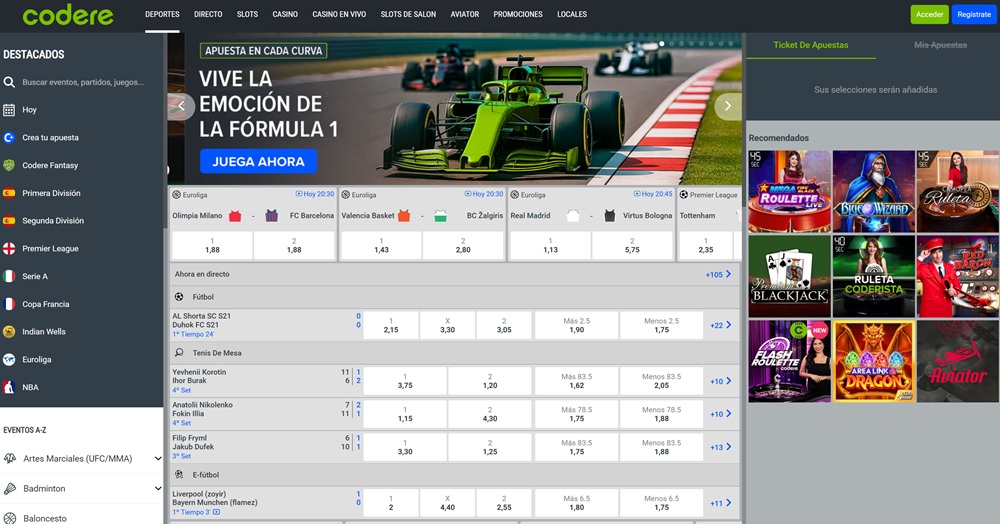This screenshot has width=1000, height=524.
Task: Open the DEPORTES menu
Action: [x=162, y=14]
